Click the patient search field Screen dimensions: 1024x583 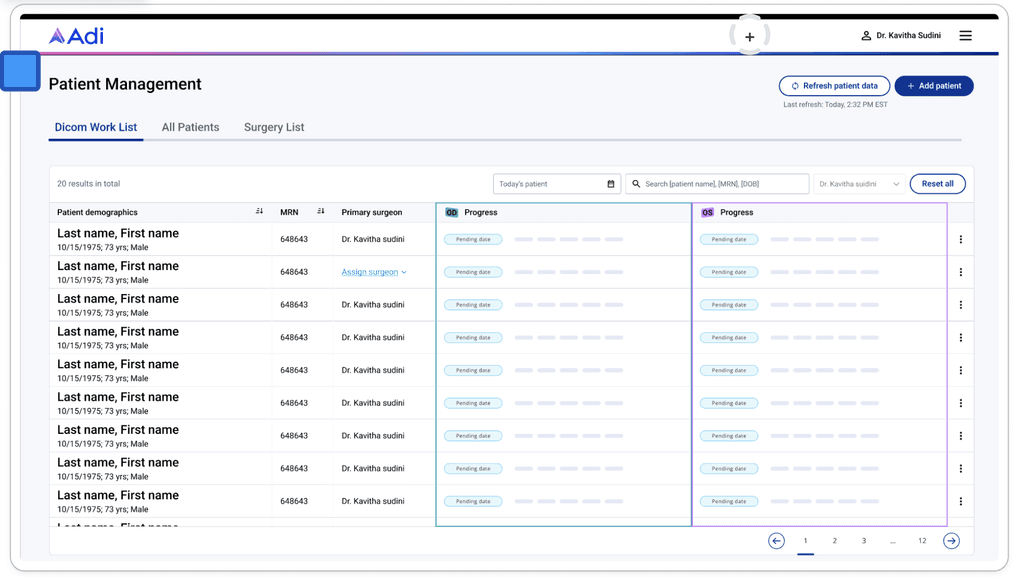(717, 184)
